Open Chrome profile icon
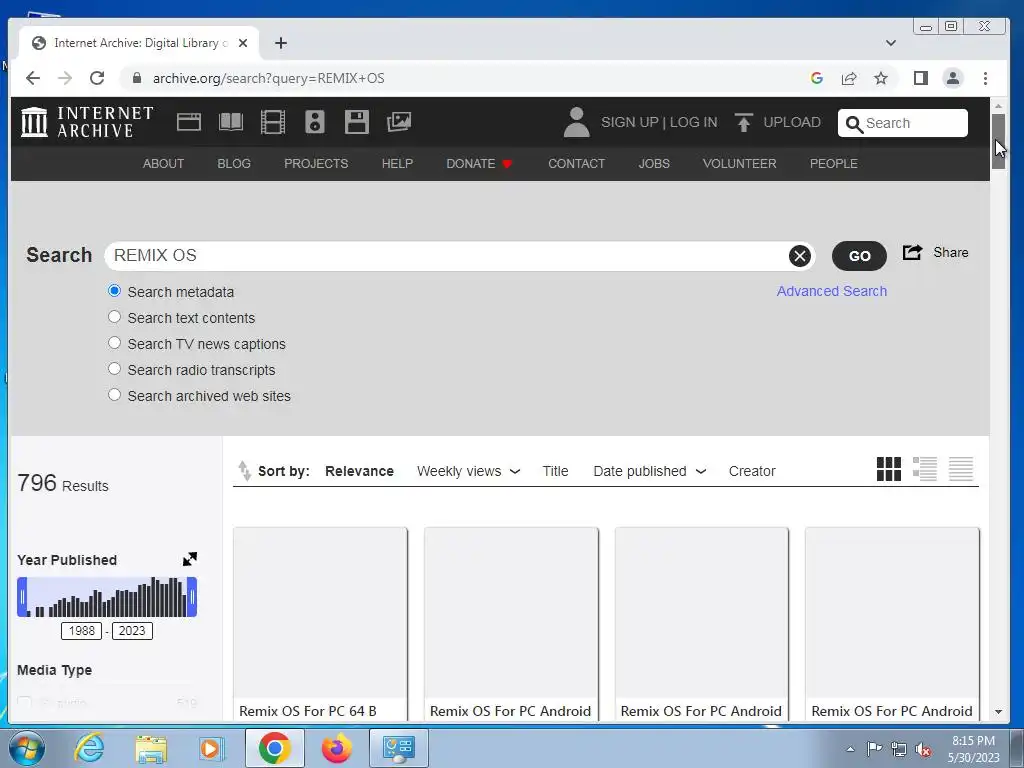Screen dimensions: 1024x768 click(953, 78)
